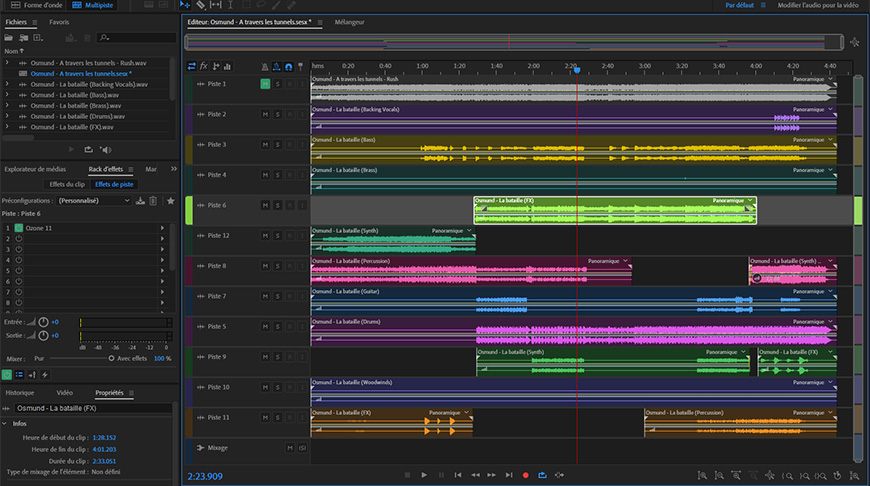870x486 pixels.
Task: Select the Razor cut tool
Action: (x=201, y=5)
